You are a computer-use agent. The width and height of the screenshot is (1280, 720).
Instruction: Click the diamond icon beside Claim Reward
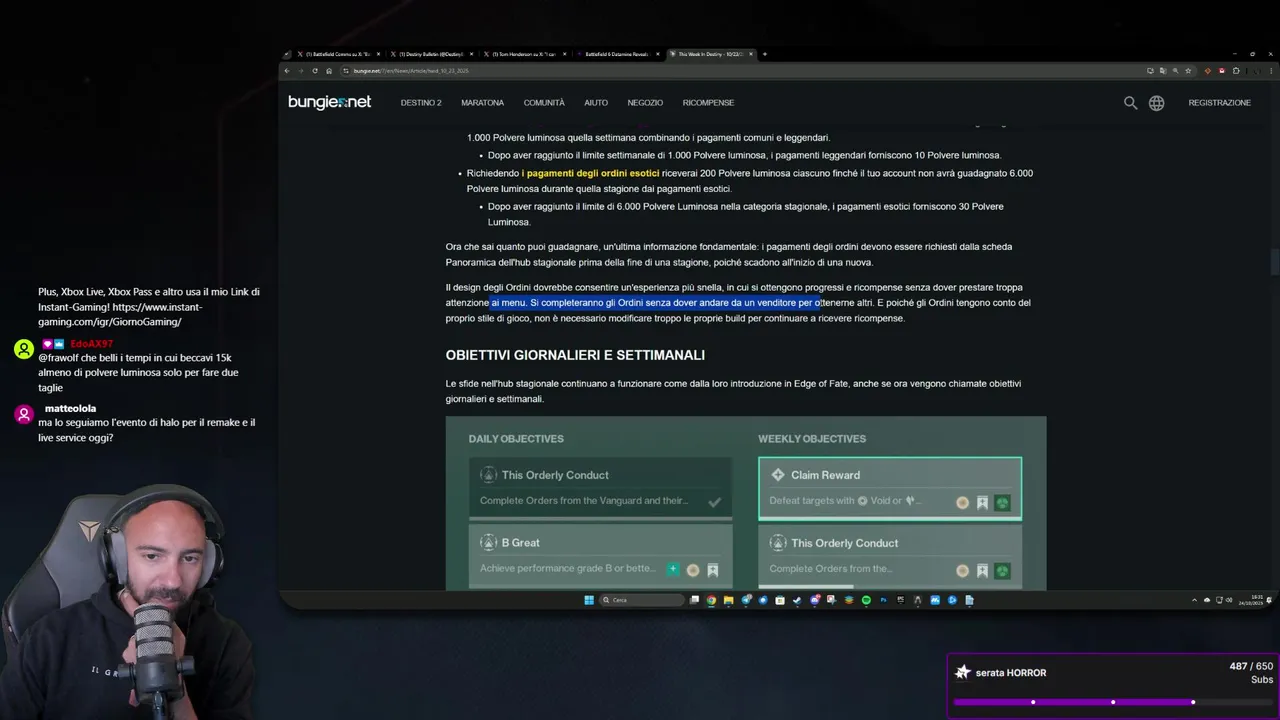(778, 475)
